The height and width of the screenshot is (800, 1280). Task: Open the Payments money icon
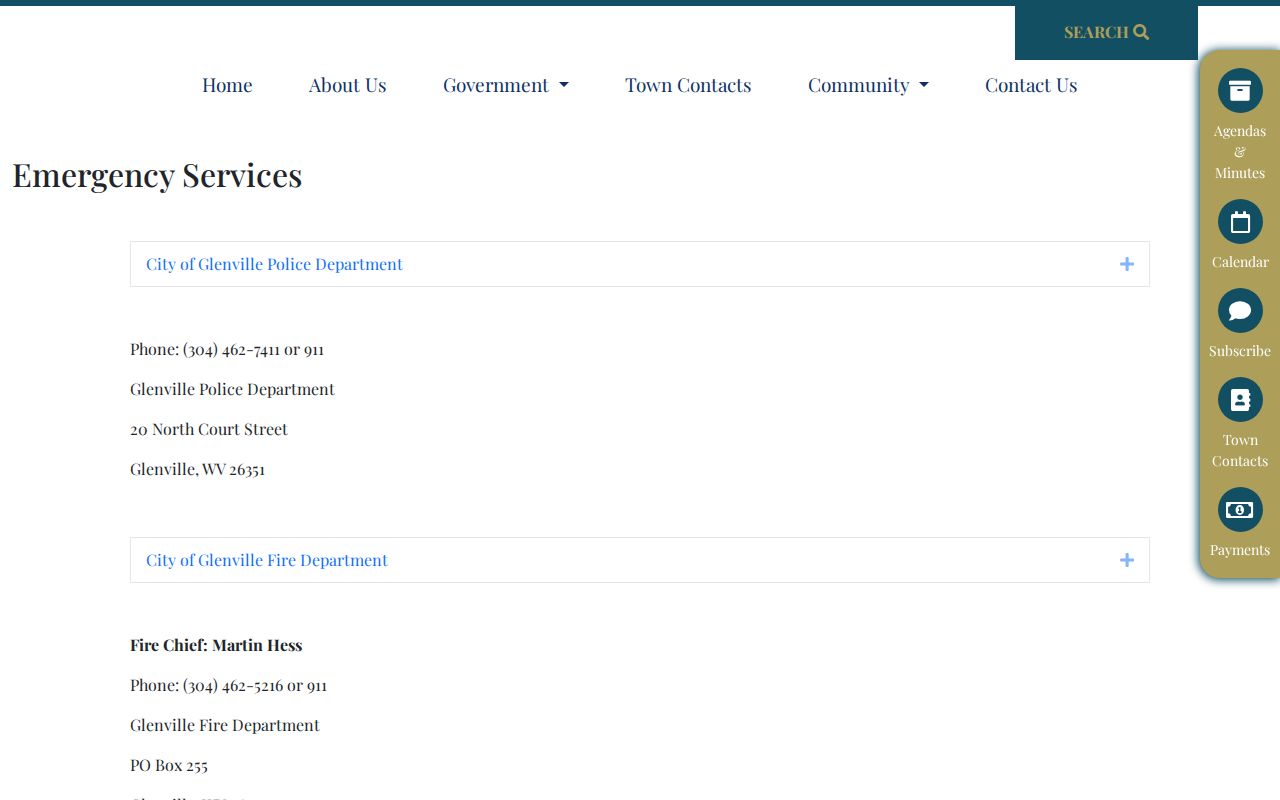[1240, 510]
